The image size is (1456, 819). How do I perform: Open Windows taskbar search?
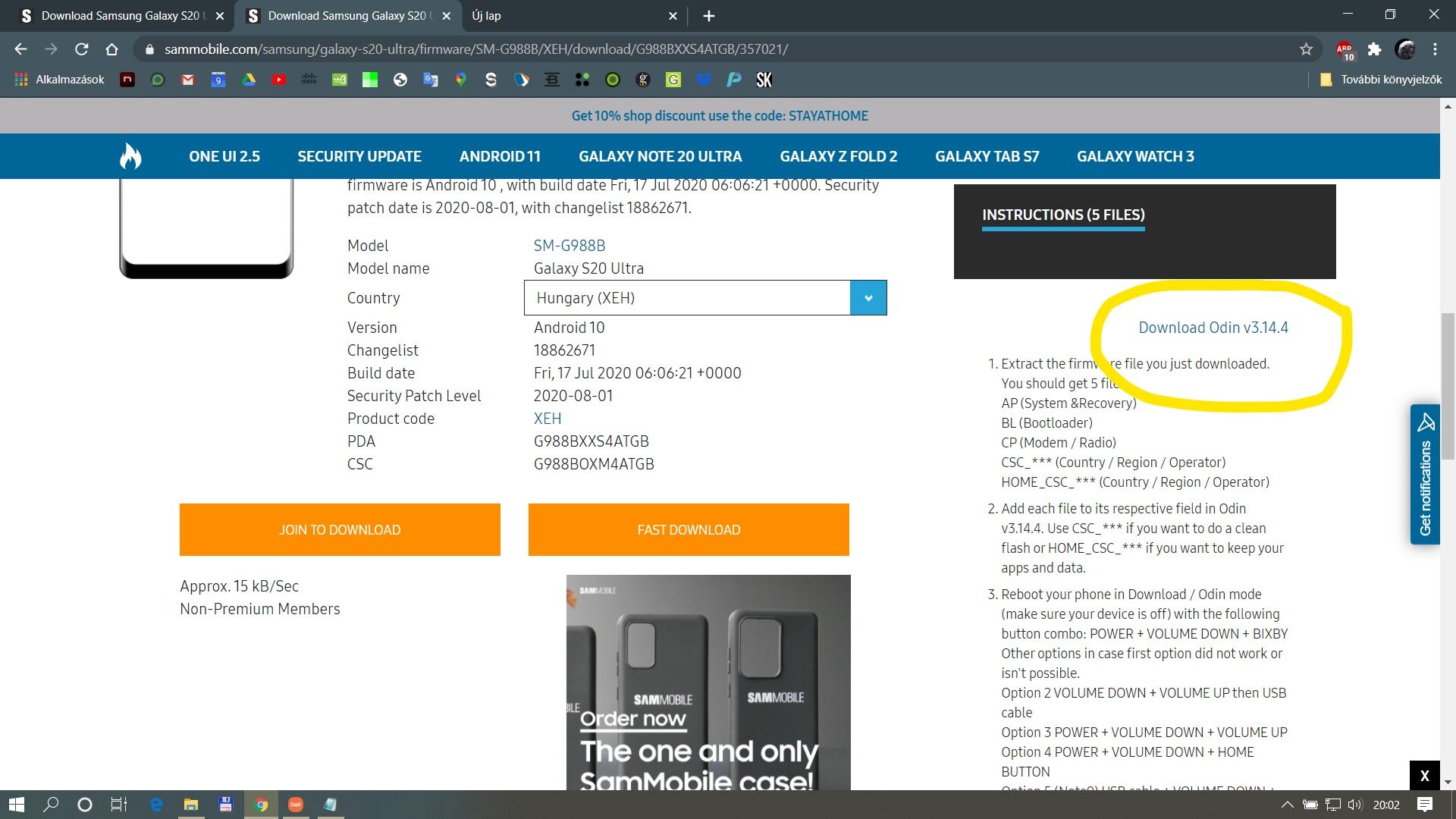51,805
